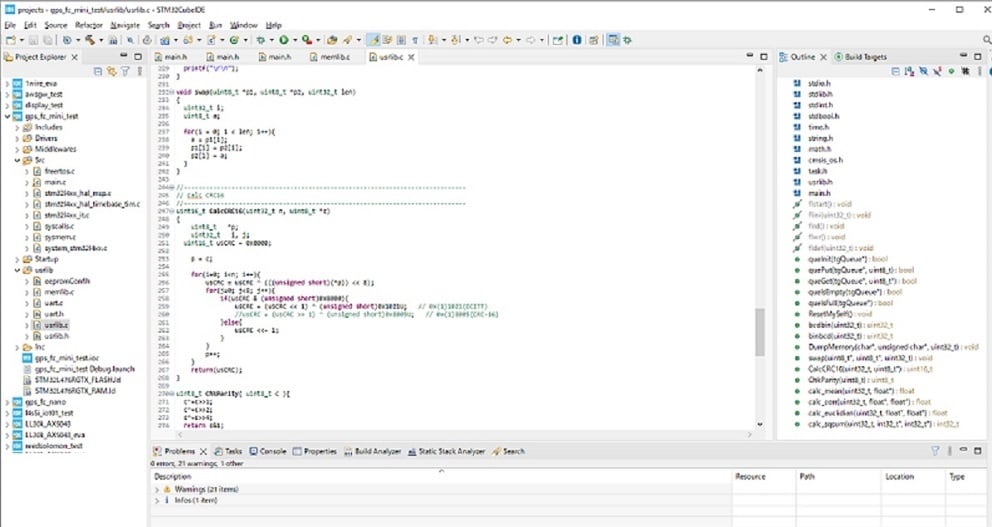Start debugging with the bug icon

tap(260, 40)
